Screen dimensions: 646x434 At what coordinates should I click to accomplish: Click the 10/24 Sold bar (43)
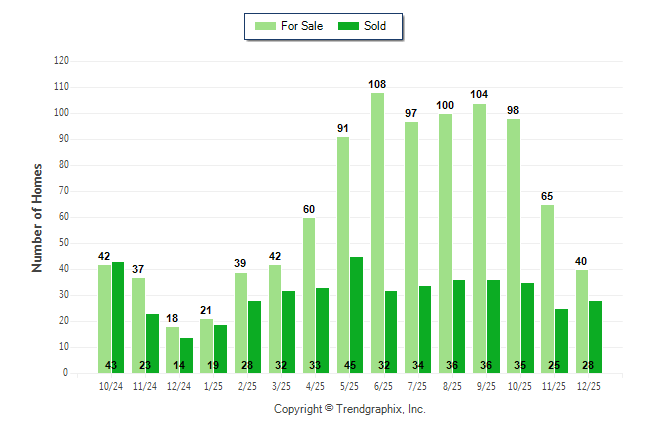pos(118,318)
